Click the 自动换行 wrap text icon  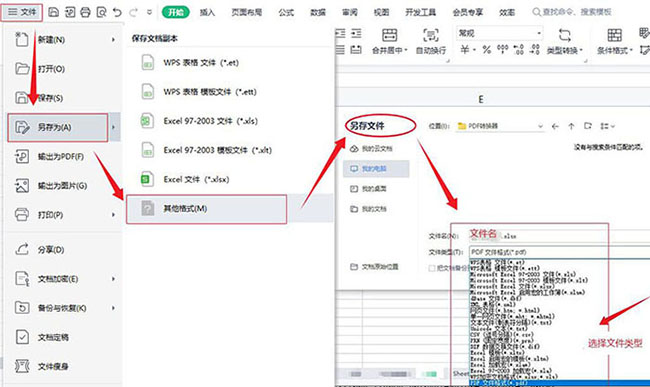pos(431,36)
